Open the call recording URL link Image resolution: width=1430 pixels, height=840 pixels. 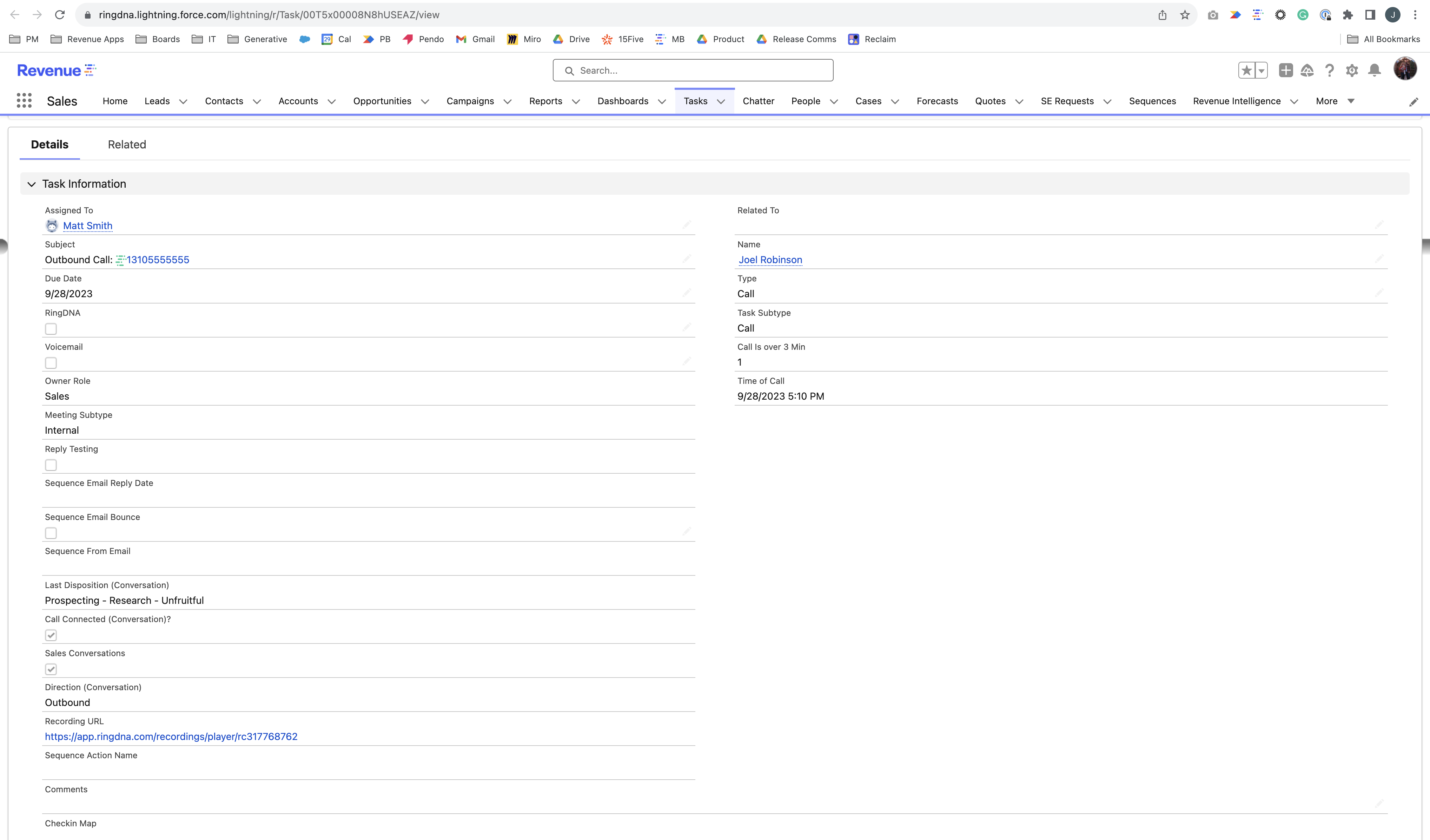(x=171, y=736)
